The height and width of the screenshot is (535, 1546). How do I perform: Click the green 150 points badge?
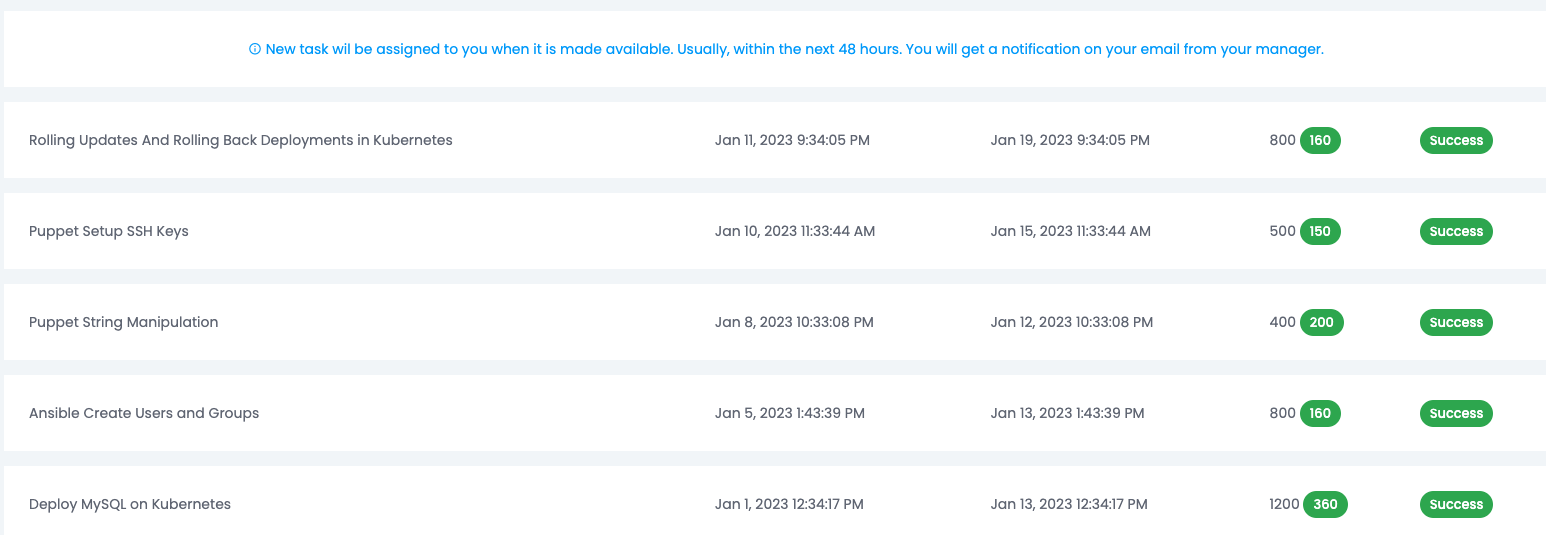pos(1320,231)
